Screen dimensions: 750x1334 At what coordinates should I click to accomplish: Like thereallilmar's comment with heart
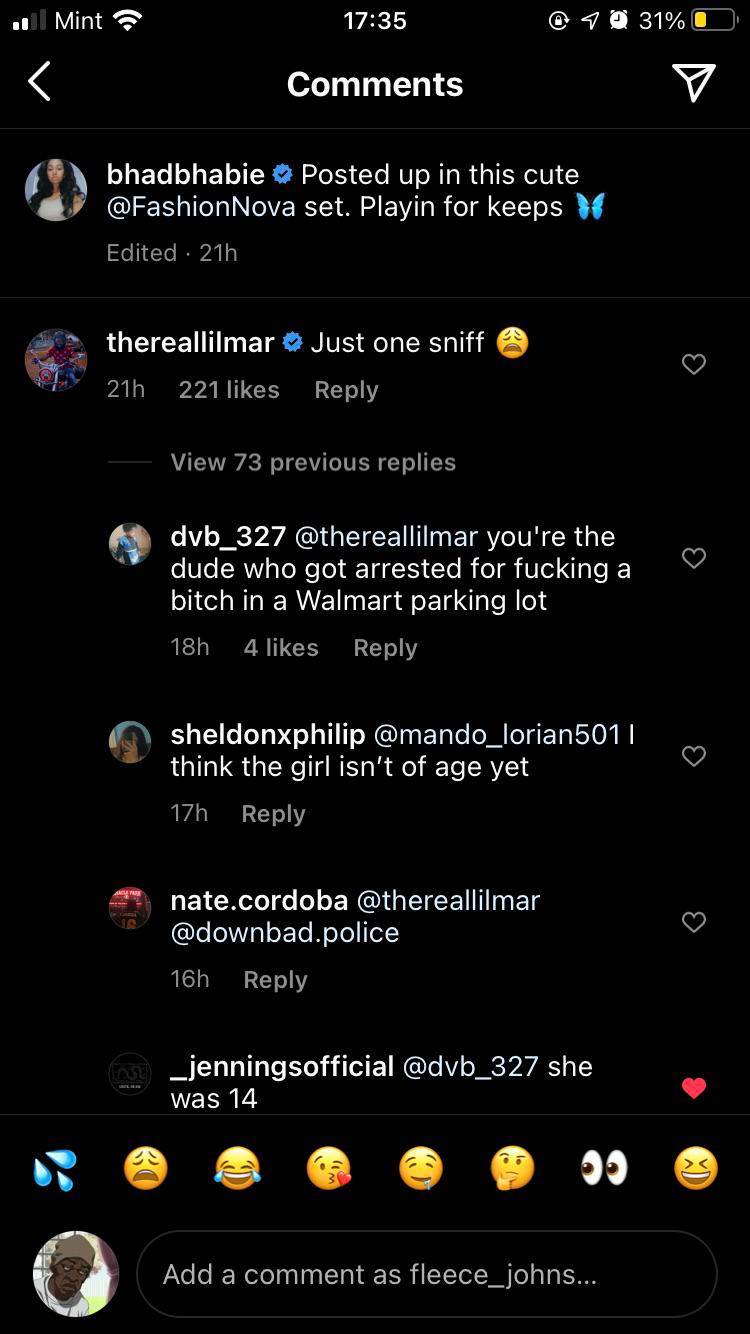[693, 365]
